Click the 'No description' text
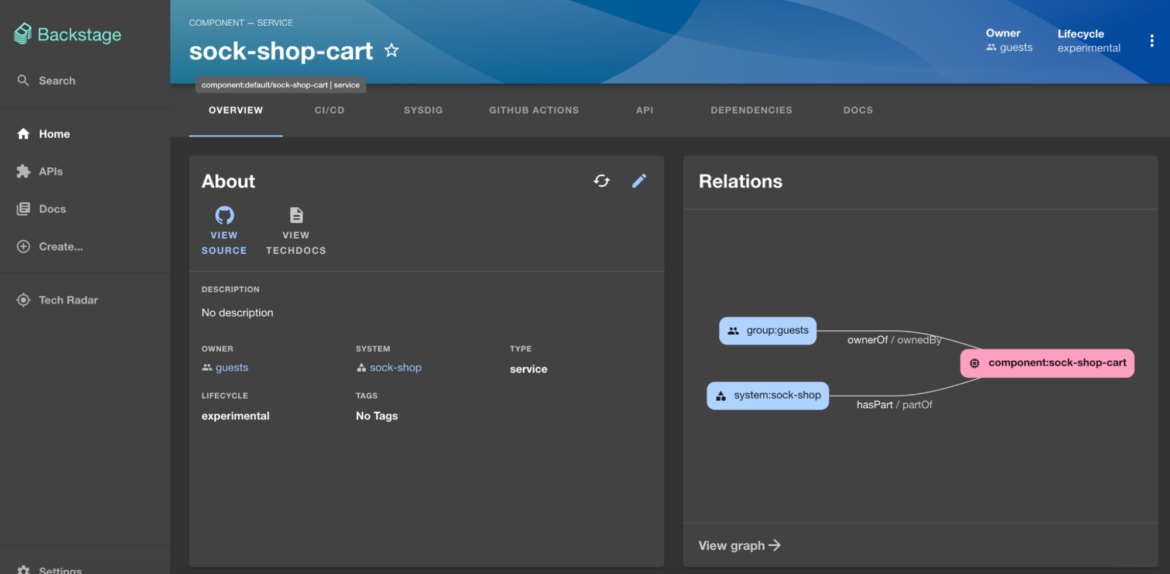This screenshot has width=1170, height=574. 237,313
